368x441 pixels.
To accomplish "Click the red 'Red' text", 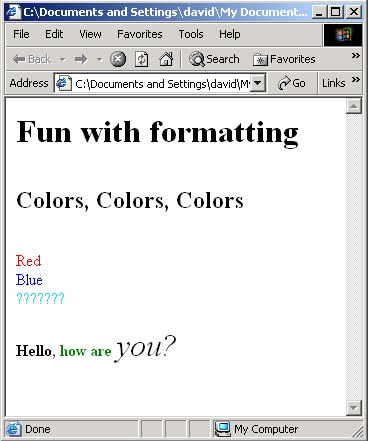I will [28, 261].
